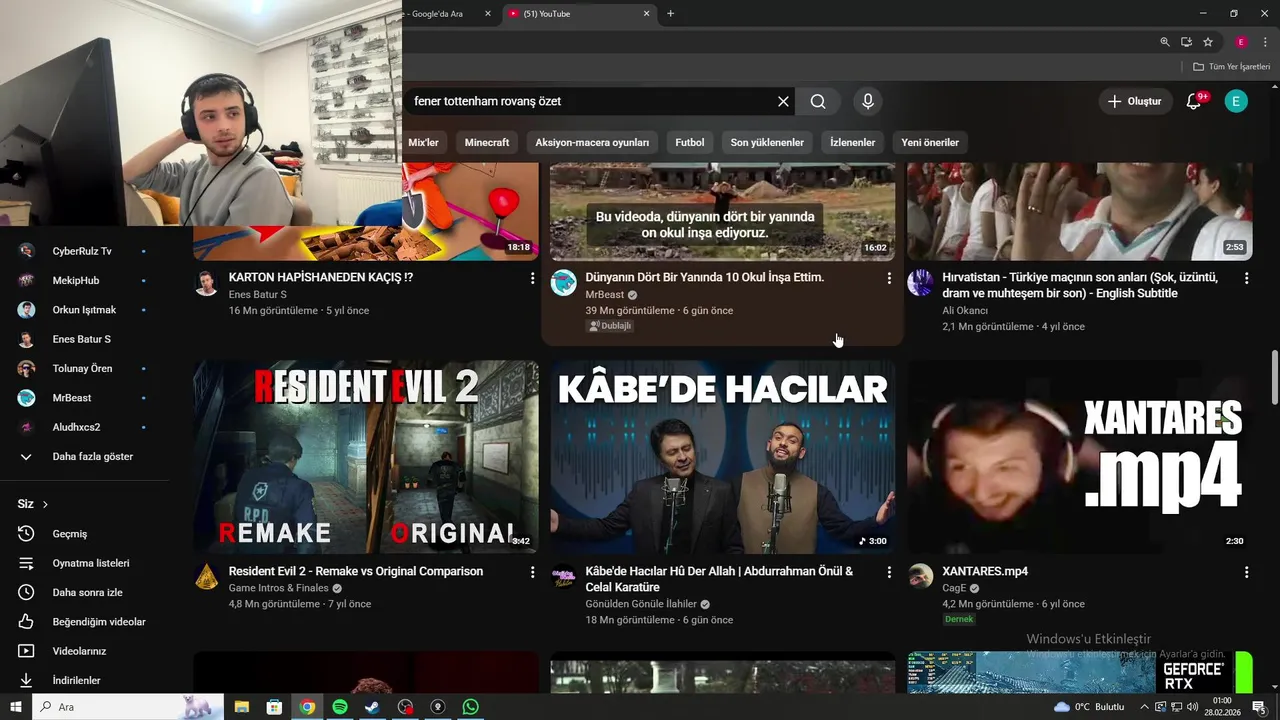
Task: Open the Dublajlı badge under the MrBeast video
Action: (610, 326)
